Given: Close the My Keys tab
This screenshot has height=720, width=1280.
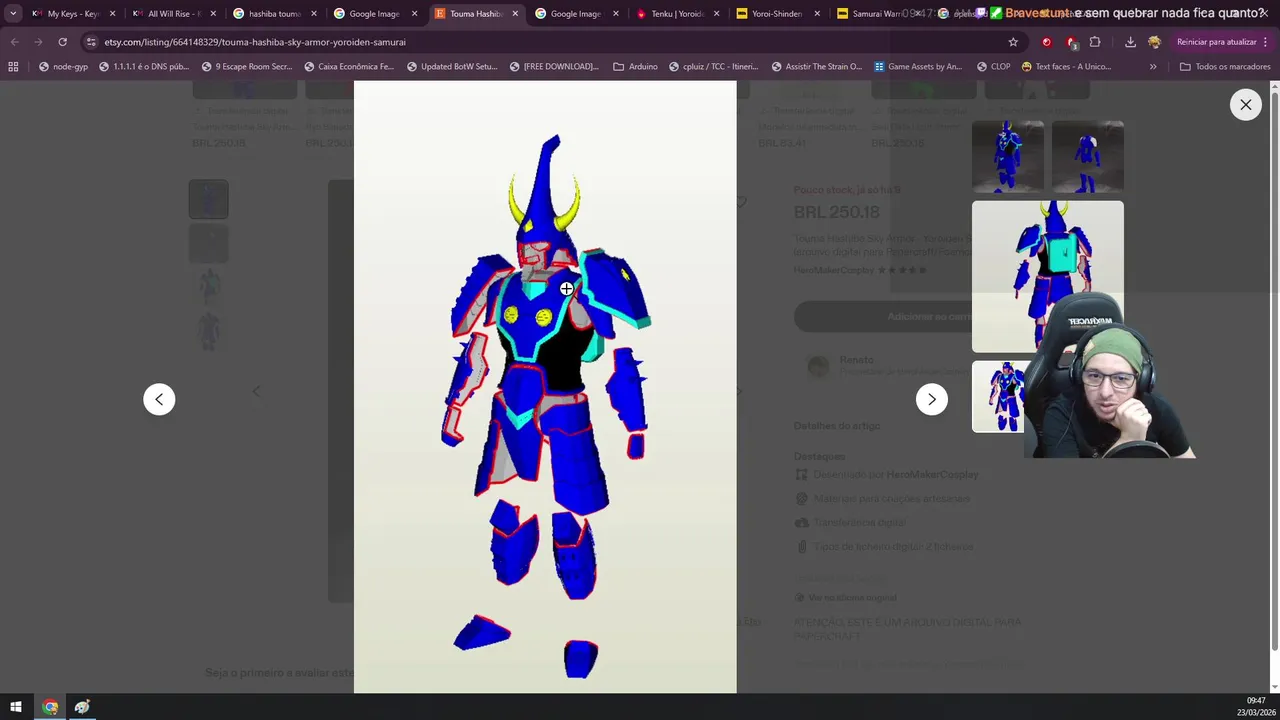Looking at the screenshot, I should [x=112, y=14].
